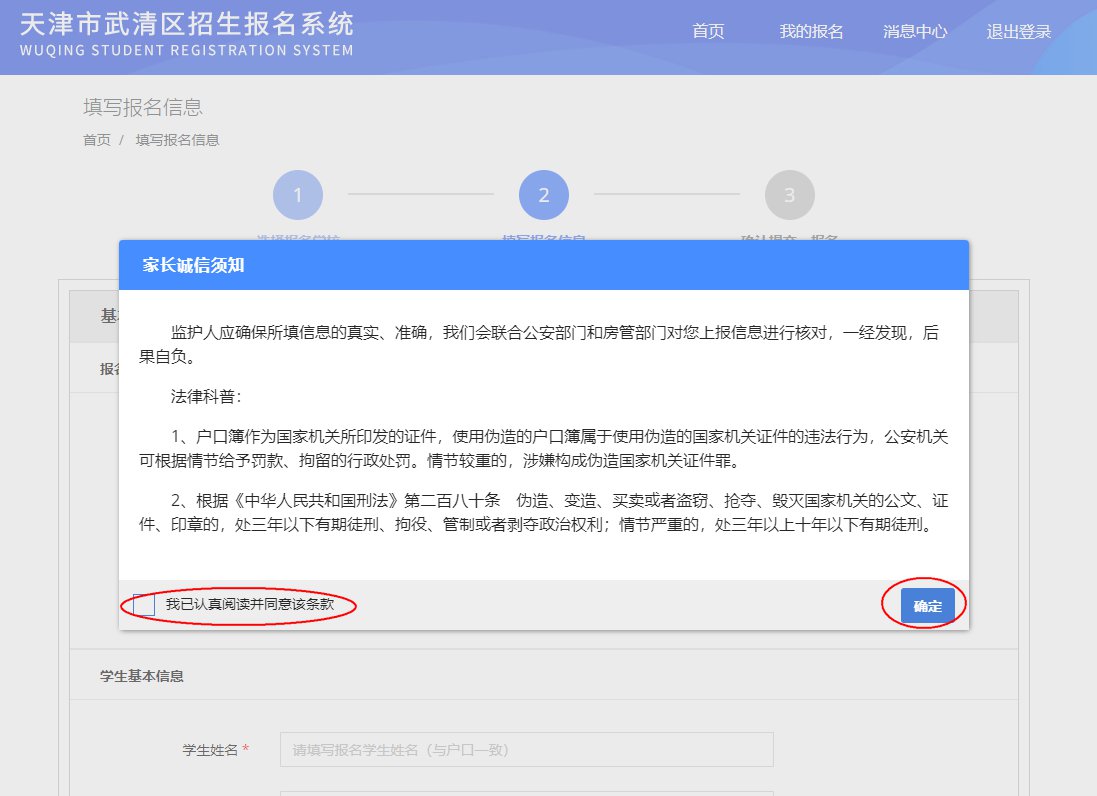Focus the 学生姓名 input field
Screen dimensions: 1097x796
[526, 749]
